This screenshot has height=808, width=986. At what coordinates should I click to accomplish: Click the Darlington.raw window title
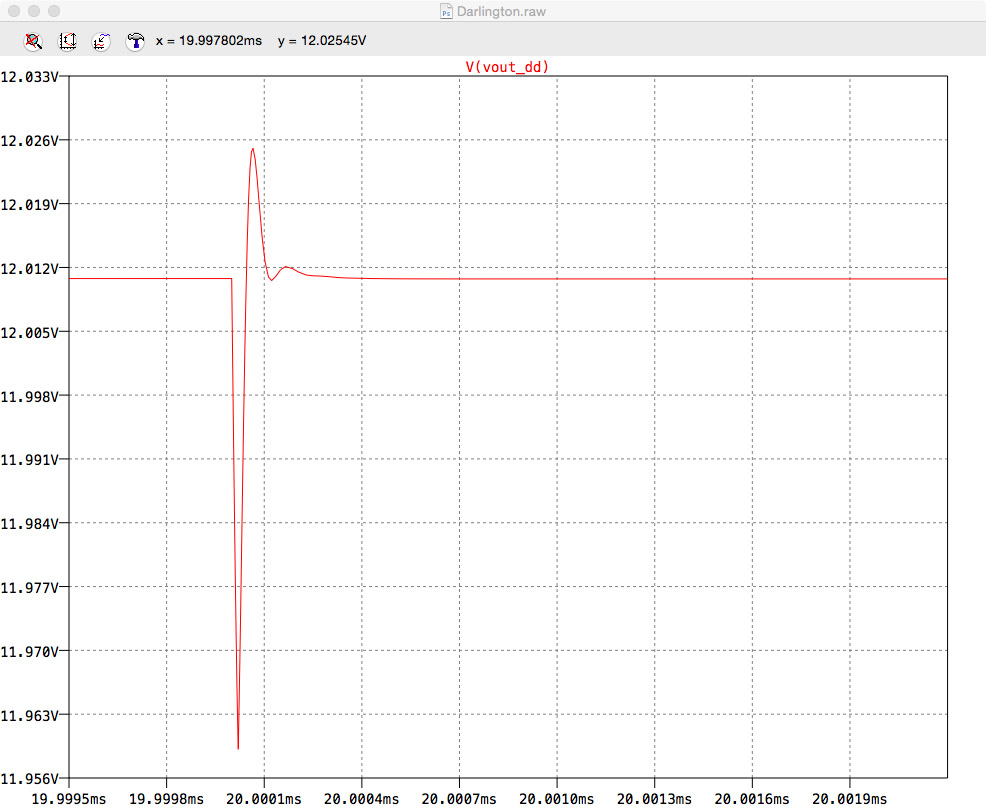pyautogui.click(x=501, y=11)
